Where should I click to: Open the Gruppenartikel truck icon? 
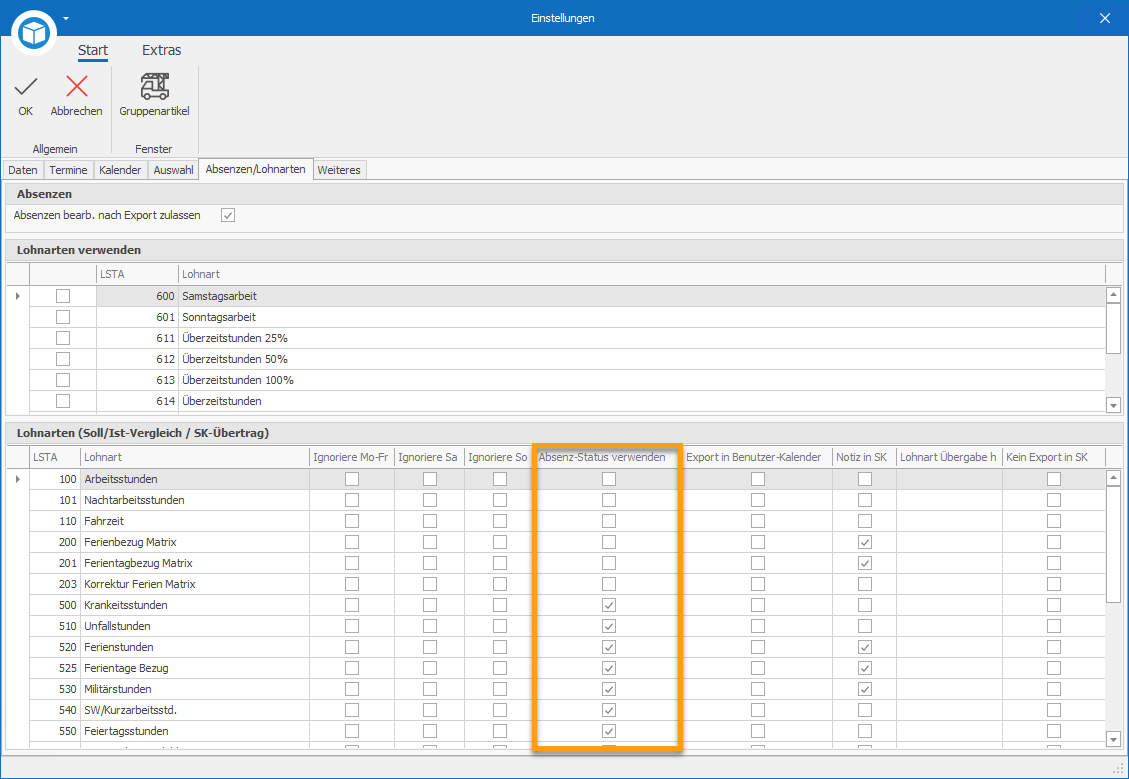pyautogui.click(x=154, y=86)
